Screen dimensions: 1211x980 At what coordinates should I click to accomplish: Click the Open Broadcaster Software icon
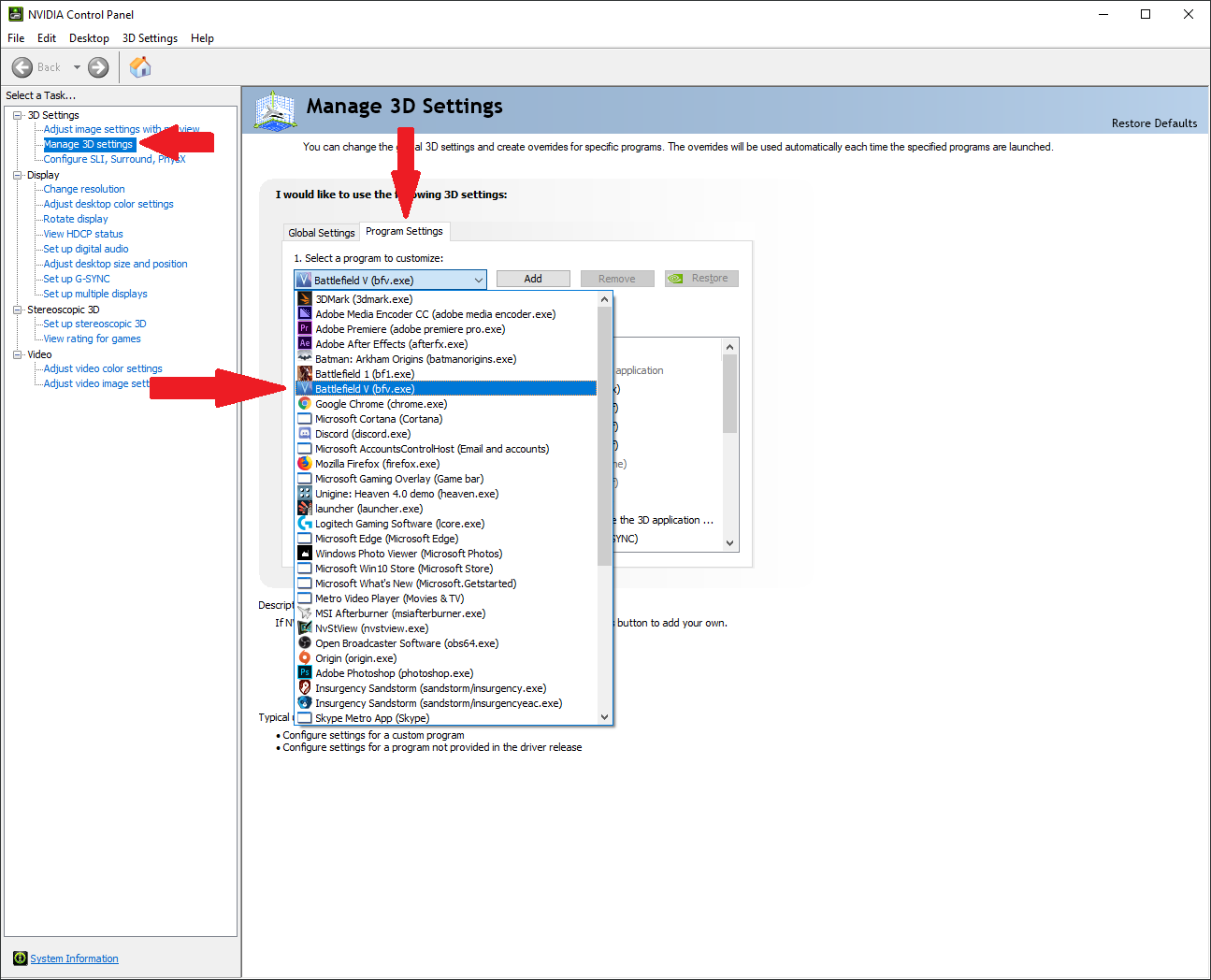click(x=305, y=643)
